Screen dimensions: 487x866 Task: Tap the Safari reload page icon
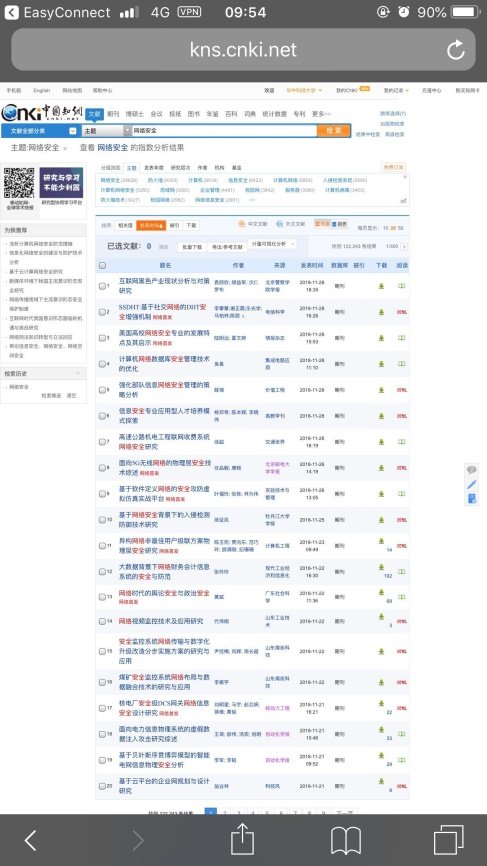456,50
